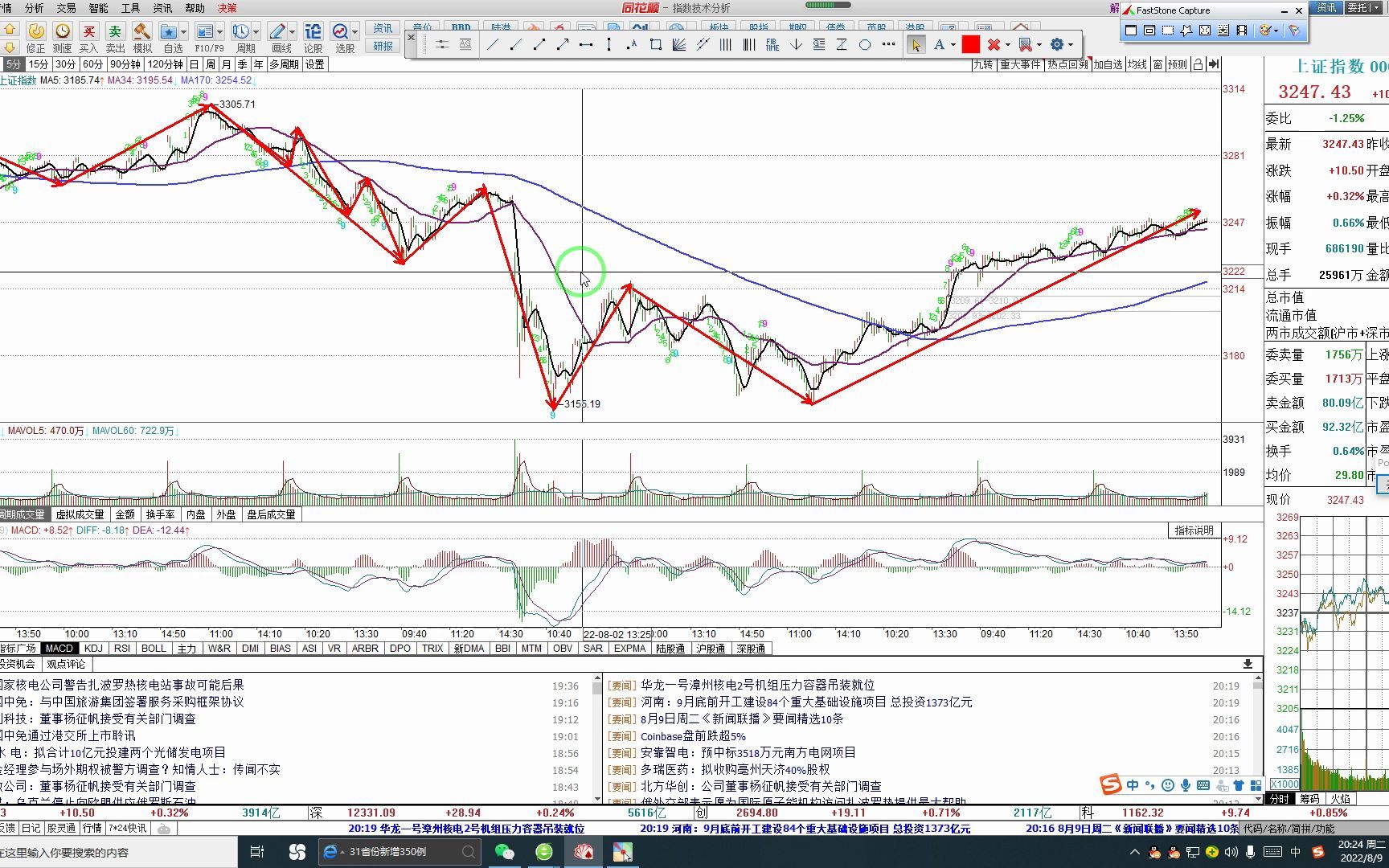Click the Windows taskbar search box
Image resolution: width=1389 pixels, height=868 pixels.
tap(119, 852)
